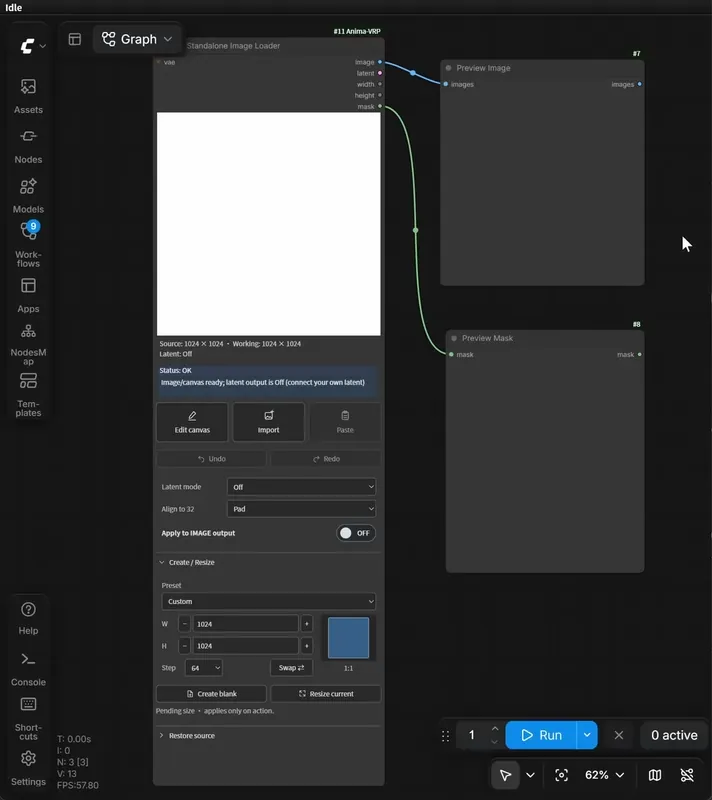The width and height of the screenshot is (712, 800).
Task: Open the Nodes library panel
Action: [28, 146]
